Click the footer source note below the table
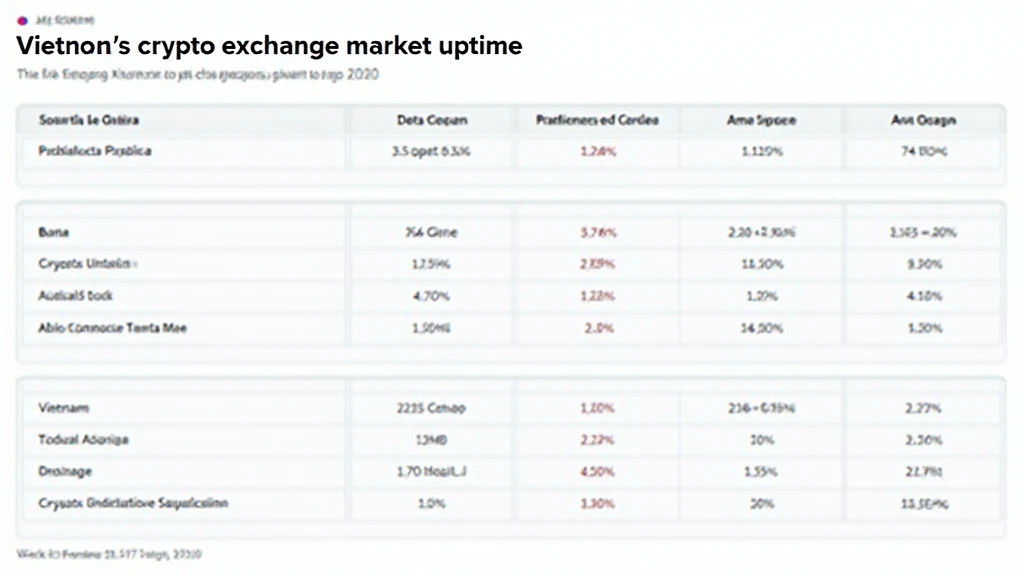Image resolution: width=1024 pixels, height=576 pixels. pos(110,553)
